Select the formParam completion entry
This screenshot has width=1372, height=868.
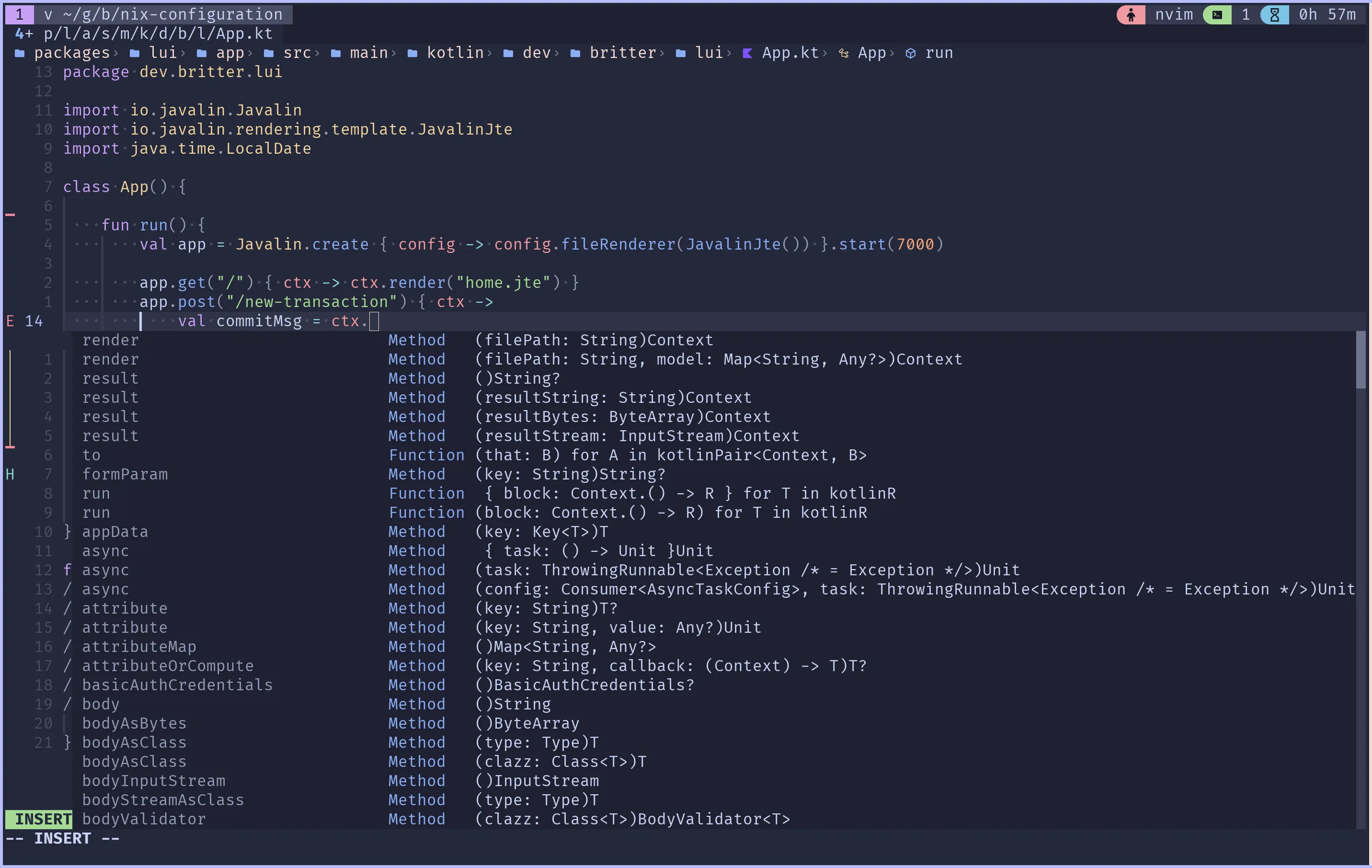pyautogui.click(x=125, y=474)
